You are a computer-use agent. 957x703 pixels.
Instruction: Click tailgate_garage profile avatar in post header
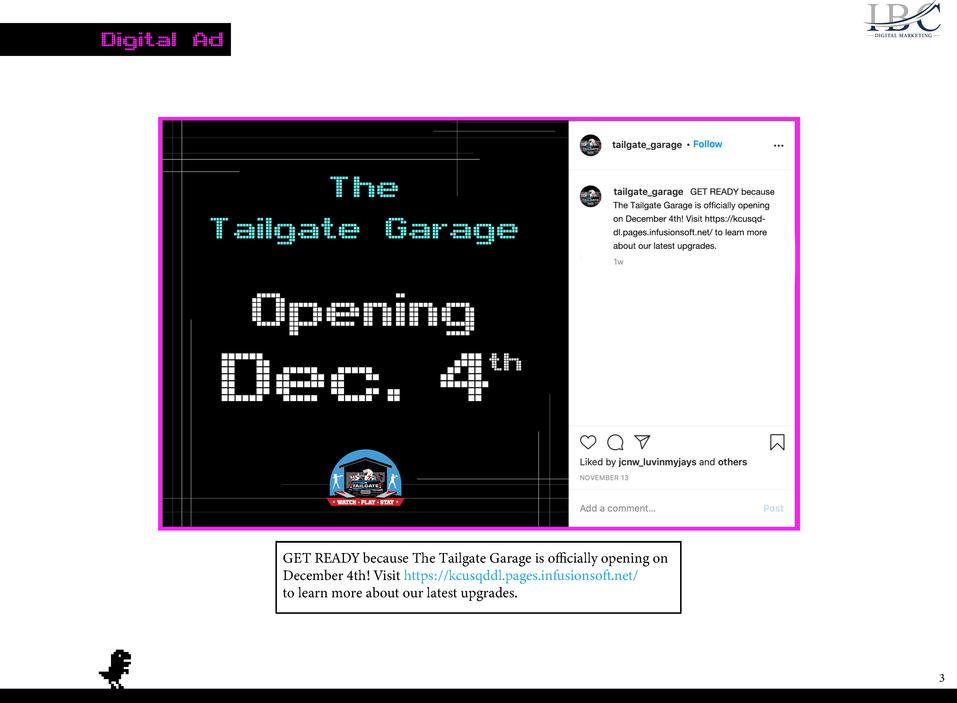point(590,145)
